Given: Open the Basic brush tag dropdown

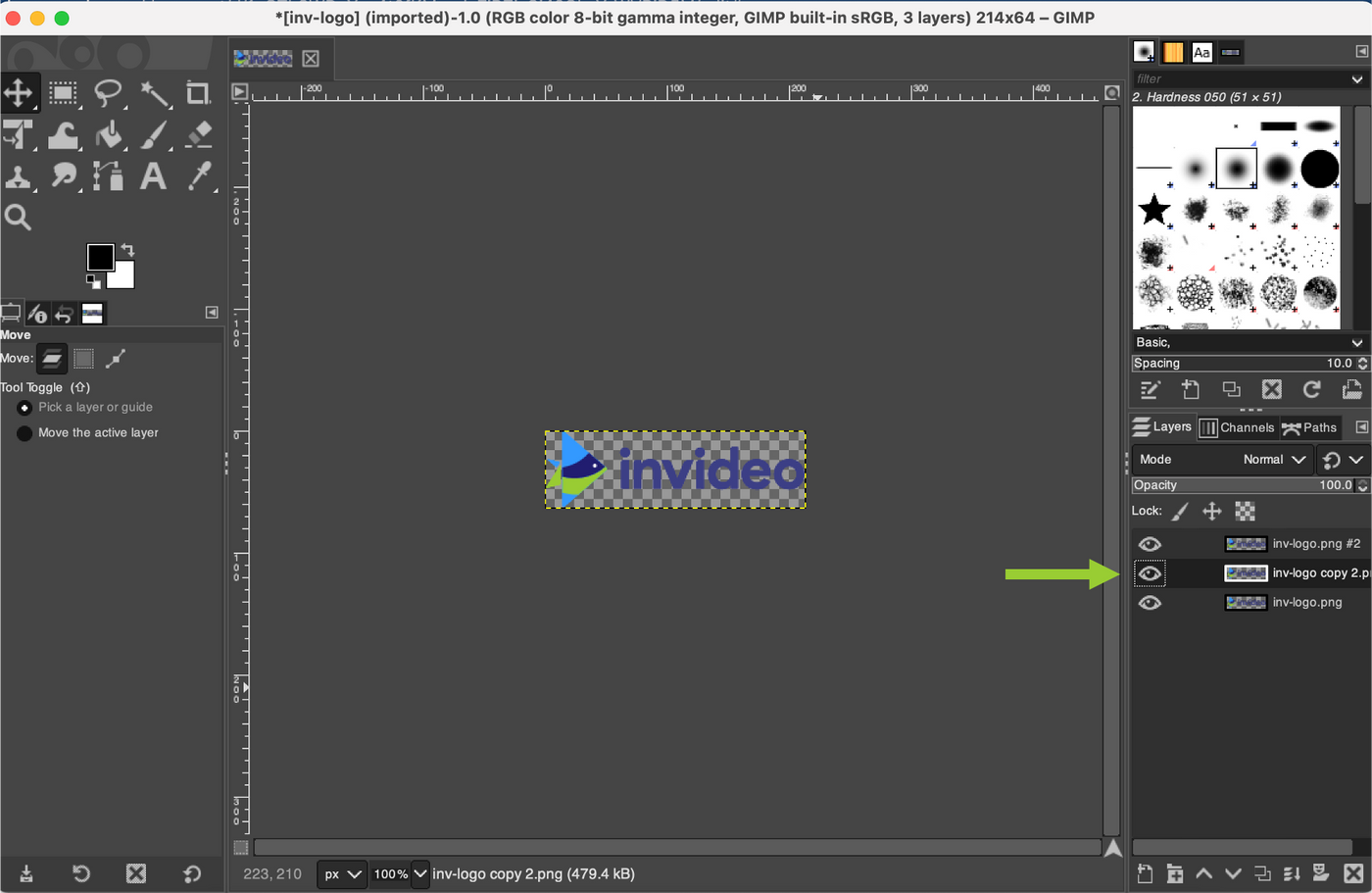Looking at the screenshot, I should pos(1249,342).
